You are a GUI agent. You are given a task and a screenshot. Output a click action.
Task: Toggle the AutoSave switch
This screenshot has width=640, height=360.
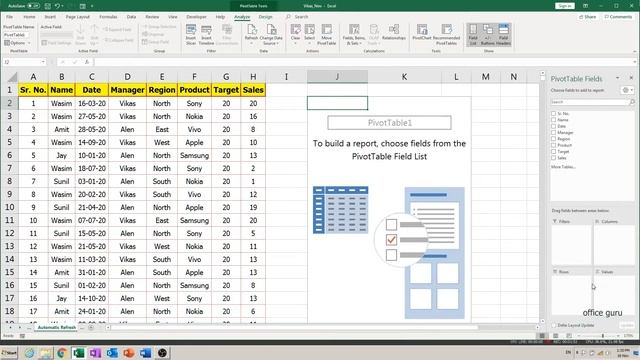33,6
